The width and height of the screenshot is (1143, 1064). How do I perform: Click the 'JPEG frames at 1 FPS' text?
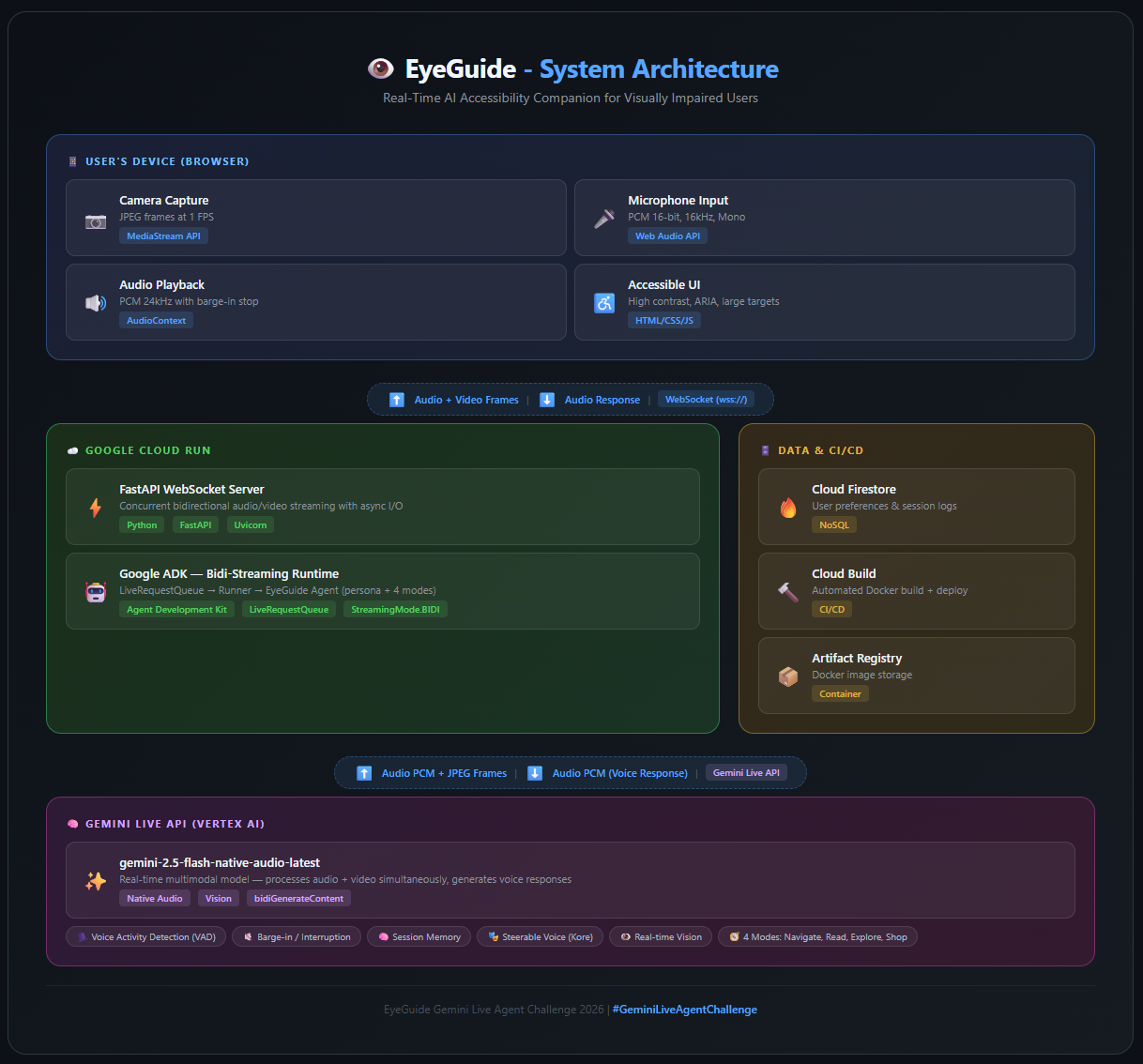(x=166, y=218)
